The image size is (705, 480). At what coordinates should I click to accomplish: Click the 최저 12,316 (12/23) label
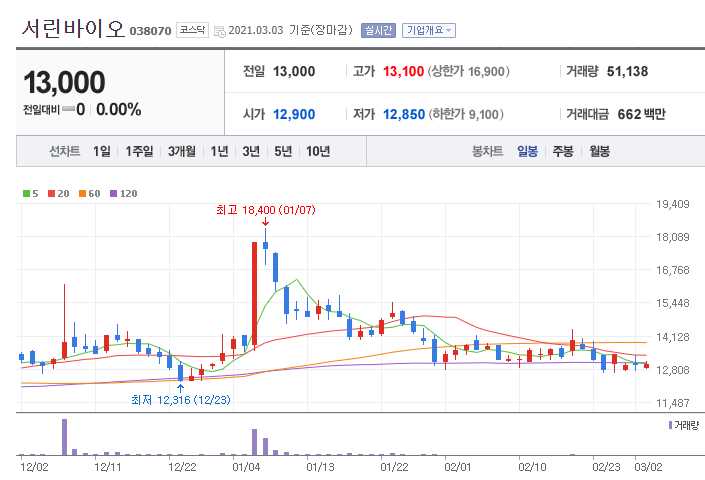[181, 400]
